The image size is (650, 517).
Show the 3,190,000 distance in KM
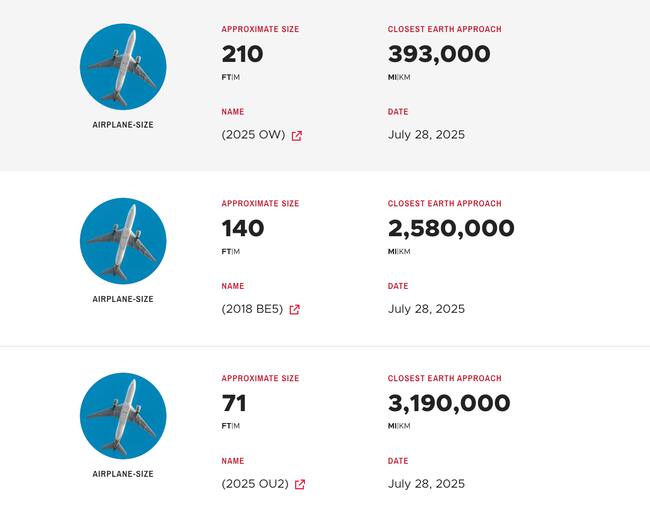click(x=405, y=426)
